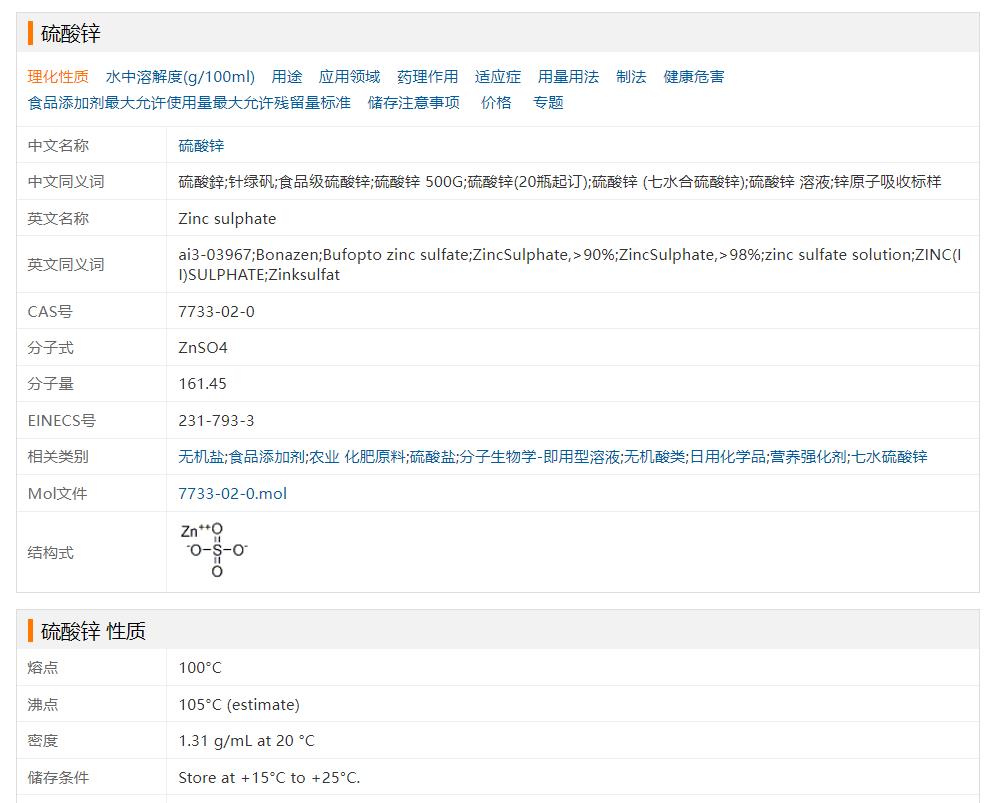Click the 理化性质 navigation link
Screen dimensions: 994x803
click(x=58, y=77)
